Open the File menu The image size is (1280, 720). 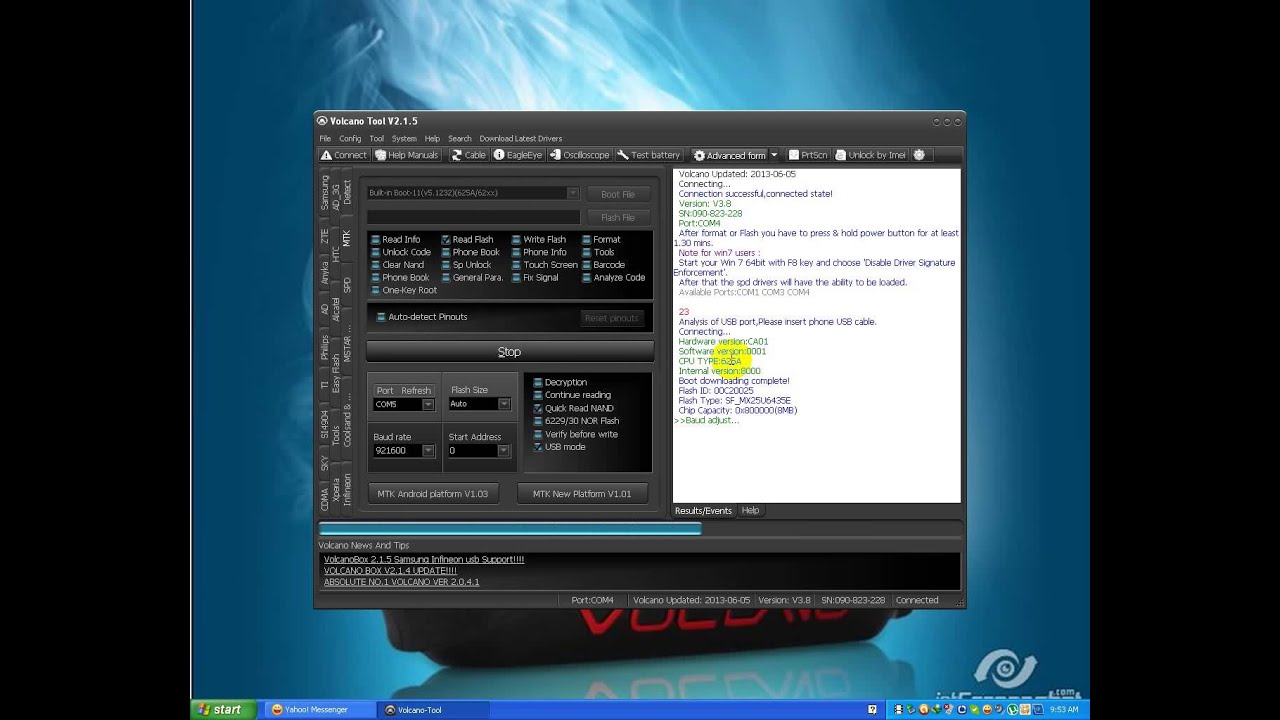325,139
